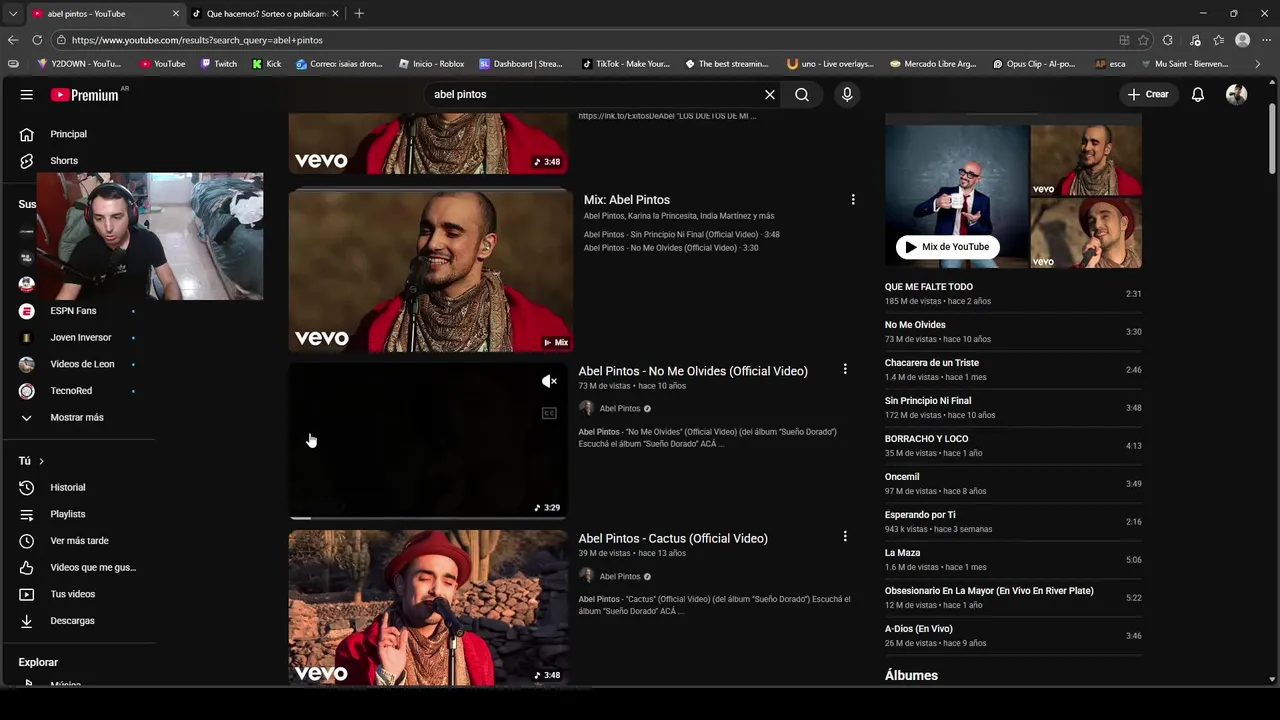Open Abel Pintos - Cactus title
Image resolution: width=1280 pixels, height=720 pixels.
click(x=673, y=538)
